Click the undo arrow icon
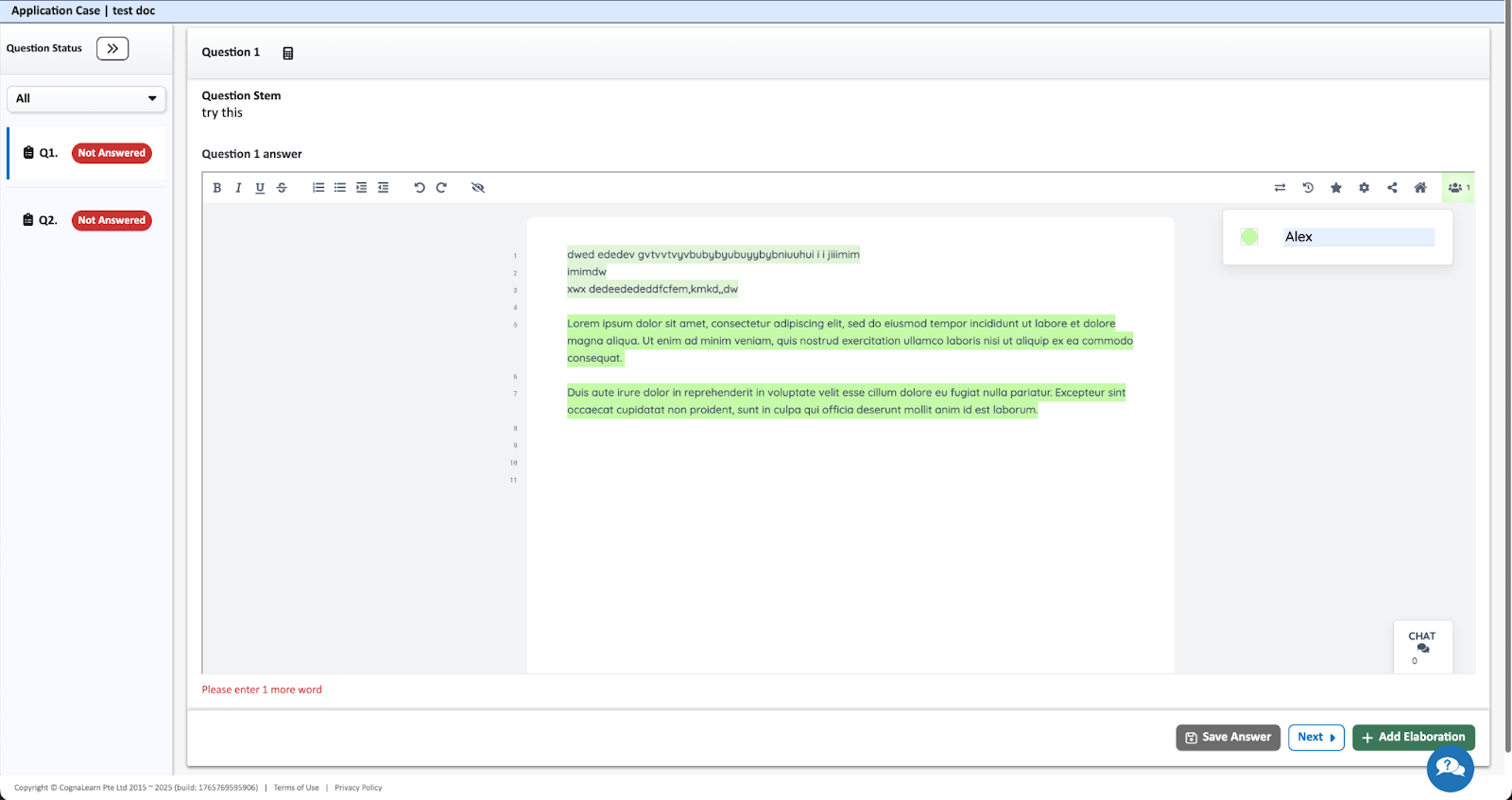Viewport: 1512px width, 800px height. coord(420,188)
